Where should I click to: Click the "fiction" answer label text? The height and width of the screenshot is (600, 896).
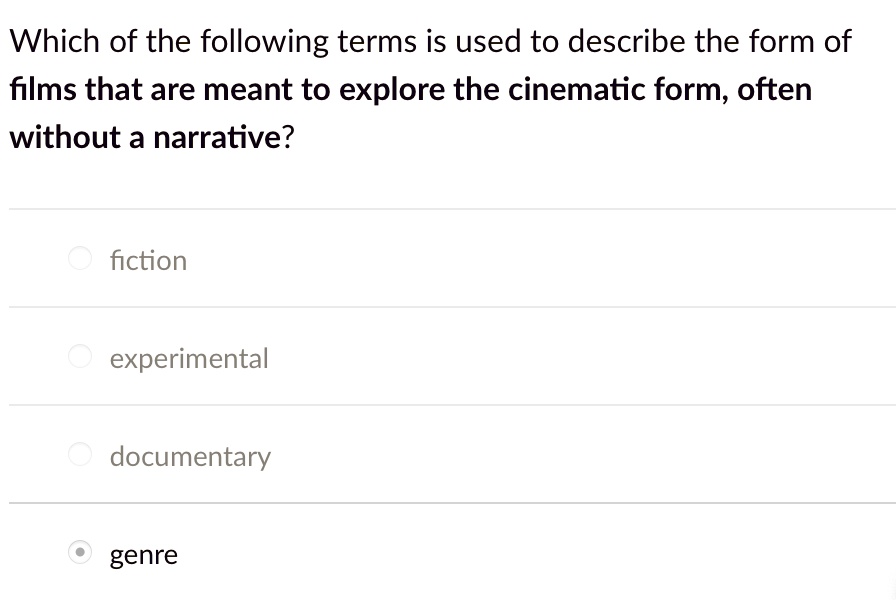[148, 260]
